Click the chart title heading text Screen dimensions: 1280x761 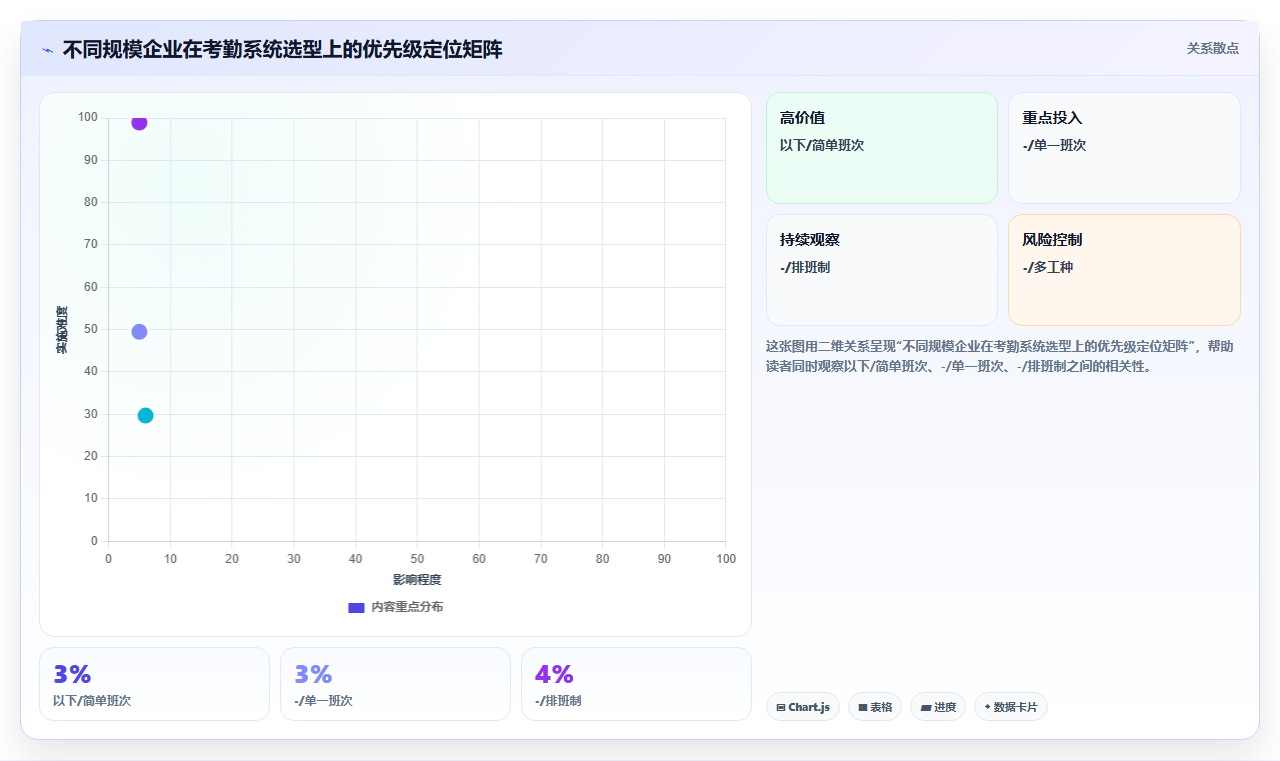point(283,49)
